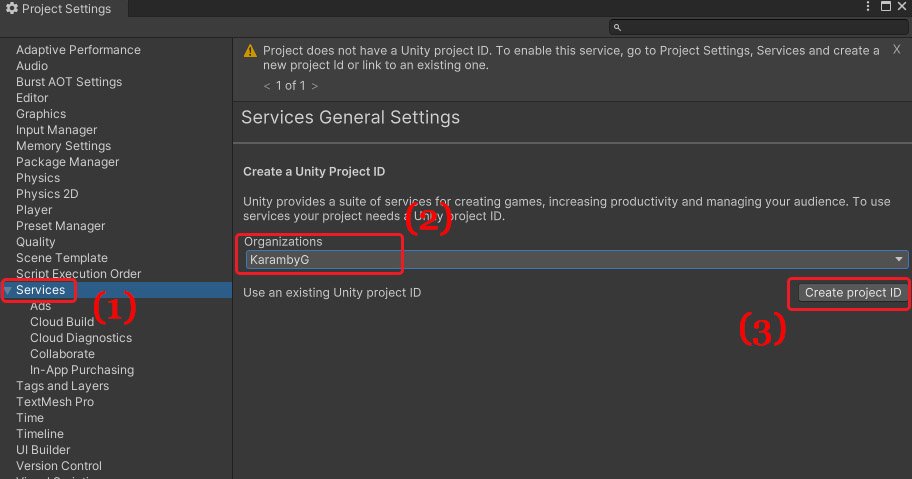Maximize the Project Settings window
912x479 pixels.
click(x=885, y=7)
